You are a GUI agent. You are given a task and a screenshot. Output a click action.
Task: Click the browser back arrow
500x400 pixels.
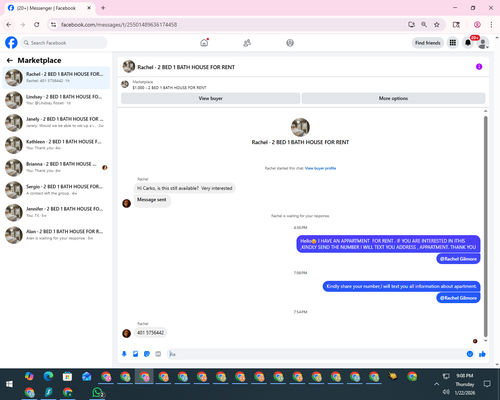pos(9,24)
